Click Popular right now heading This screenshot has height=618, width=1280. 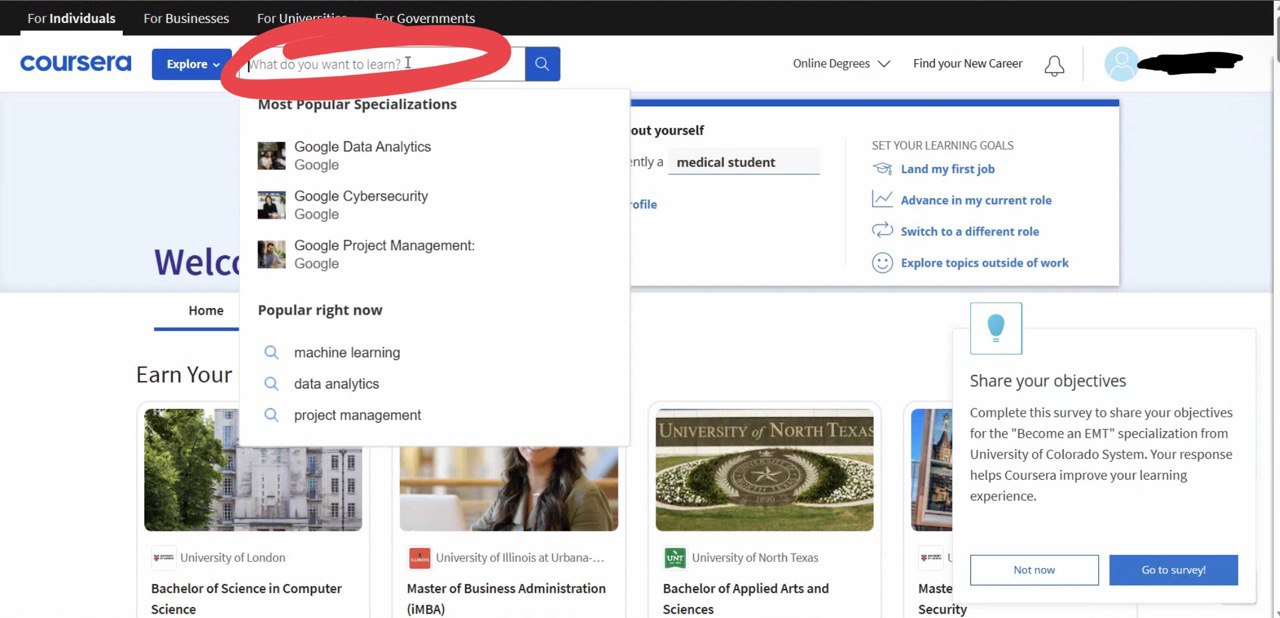point(320,310)
